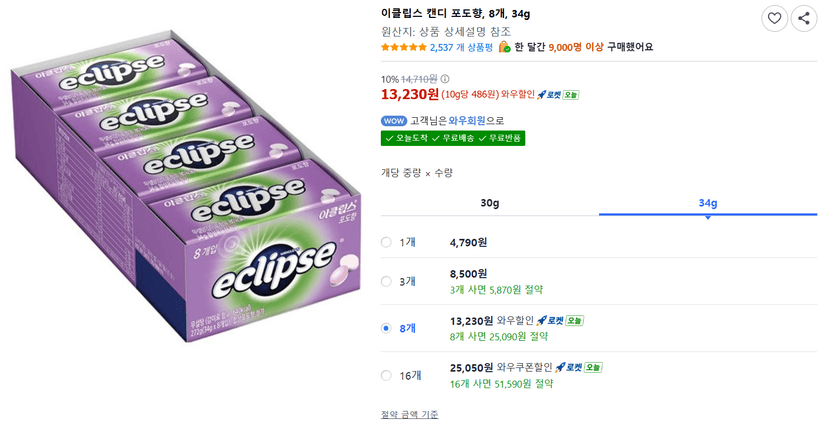Choose the selected 8개 radio option

386,329
